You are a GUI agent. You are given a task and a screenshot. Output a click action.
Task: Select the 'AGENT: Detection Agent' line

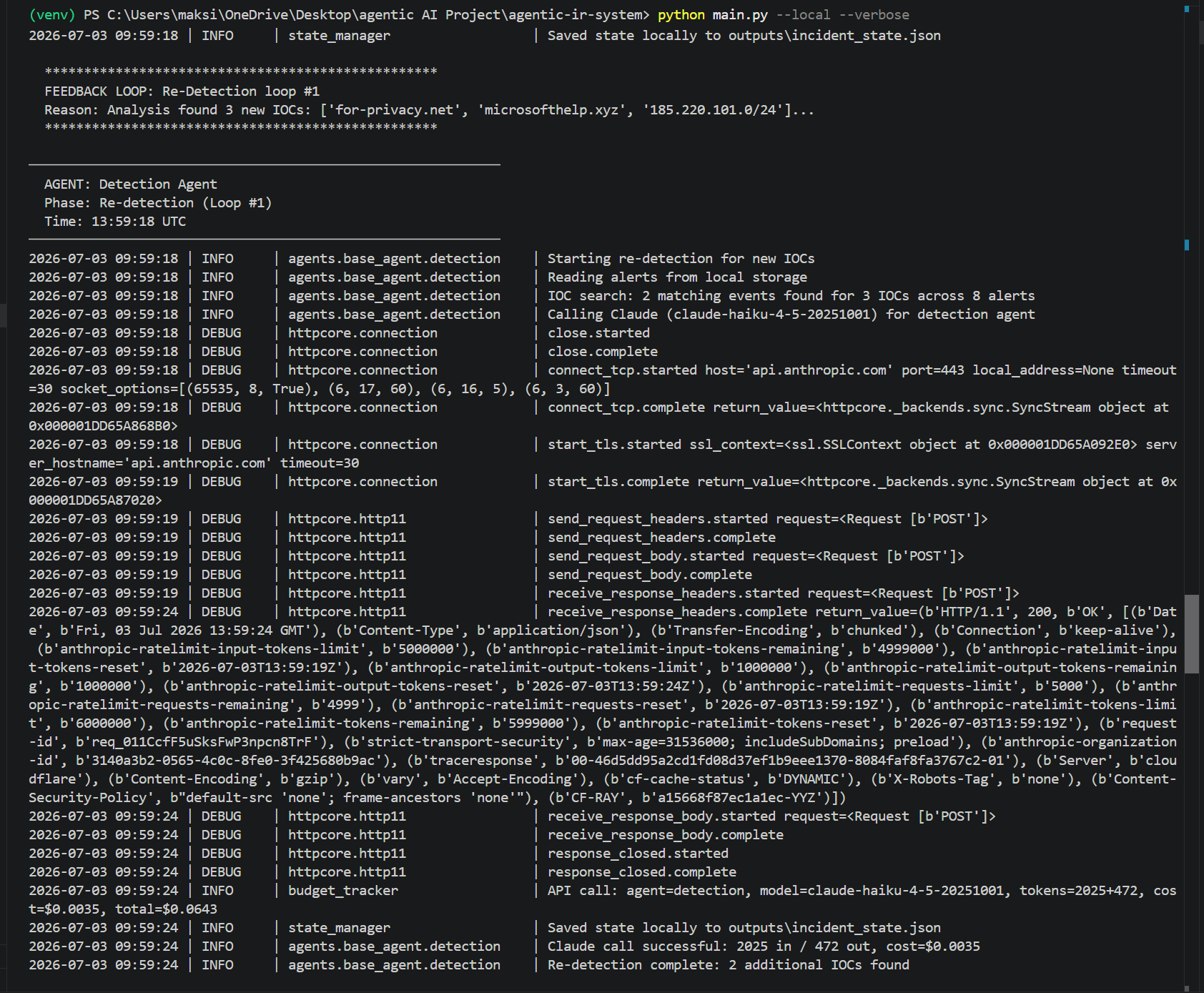(131, 184)
